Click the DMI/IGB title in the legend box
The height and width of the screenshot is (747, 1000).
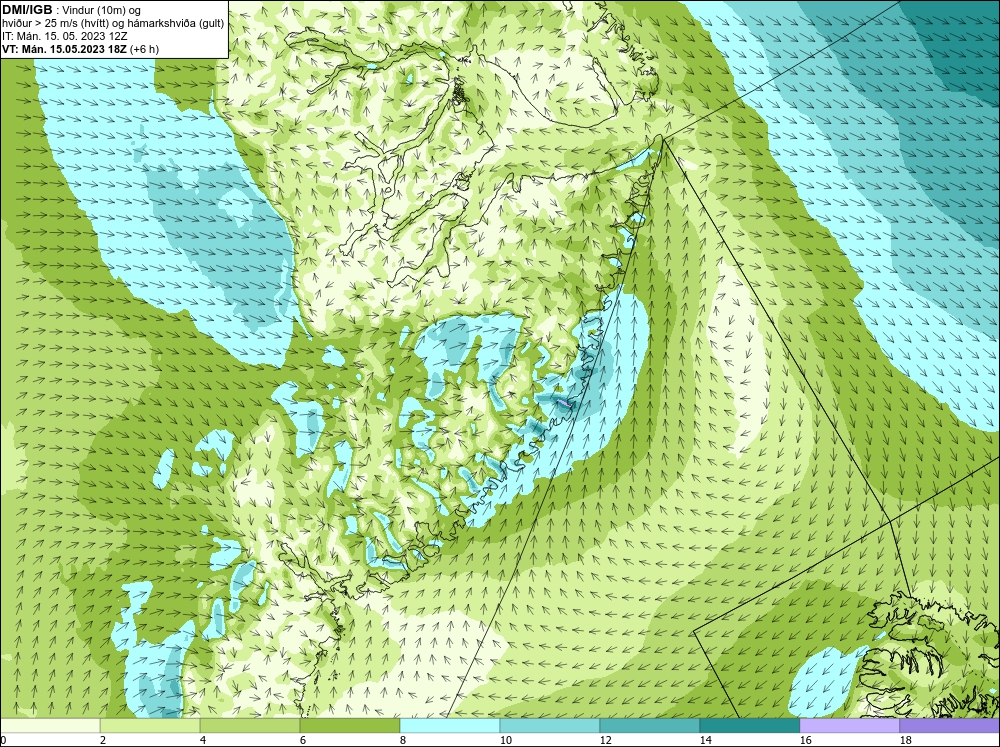pyautogui.click(x=27, y=10)
